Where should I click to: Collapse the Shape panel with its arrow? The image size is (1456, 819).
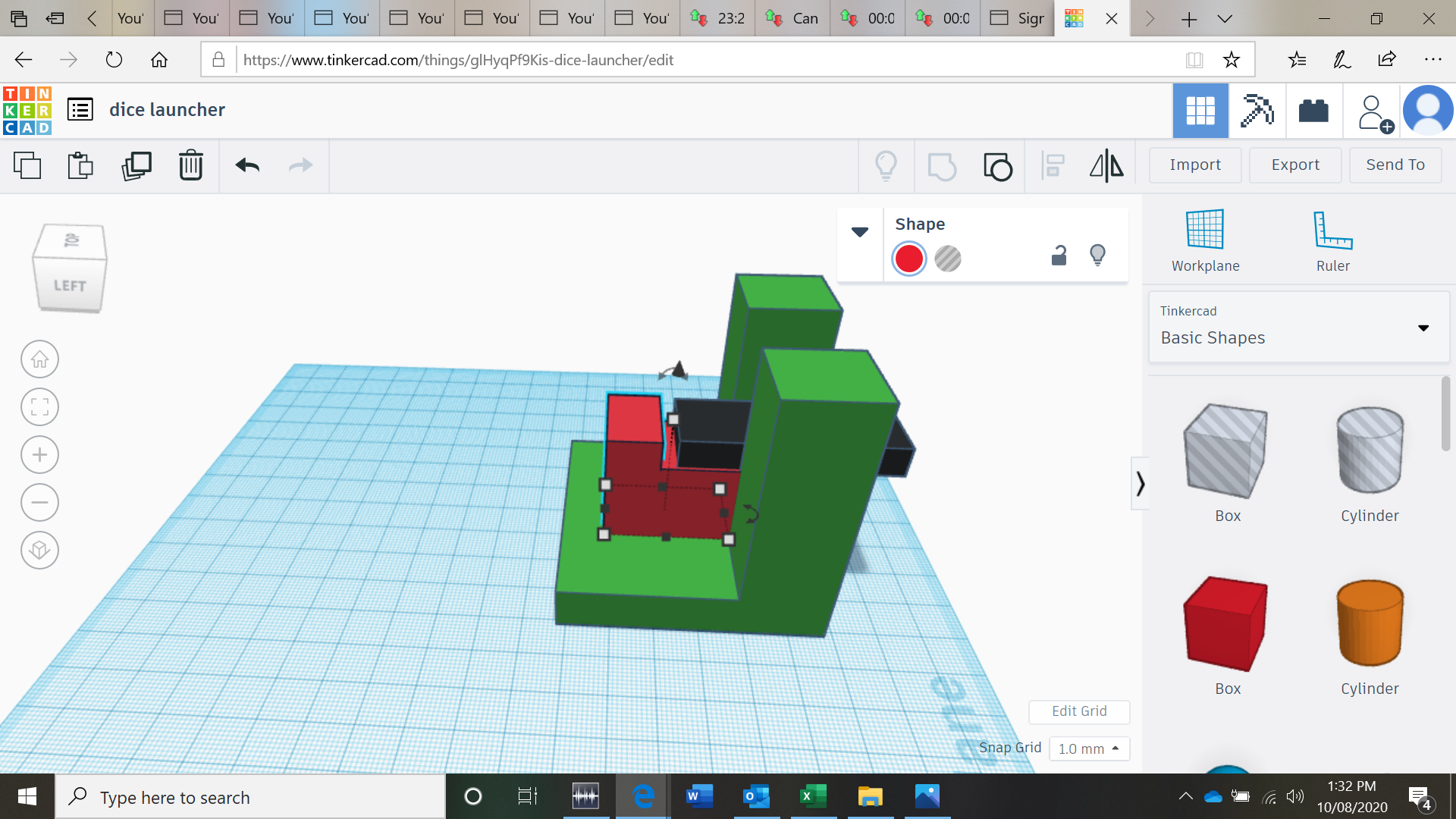(859, 232)
